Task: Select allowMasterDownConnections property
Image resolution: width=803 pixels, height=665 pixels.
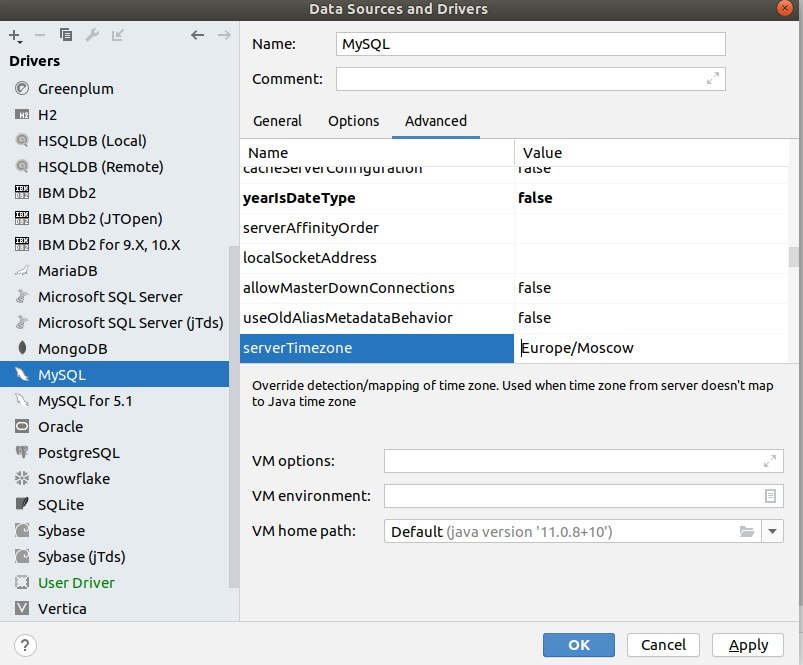Action: [377, 288]
